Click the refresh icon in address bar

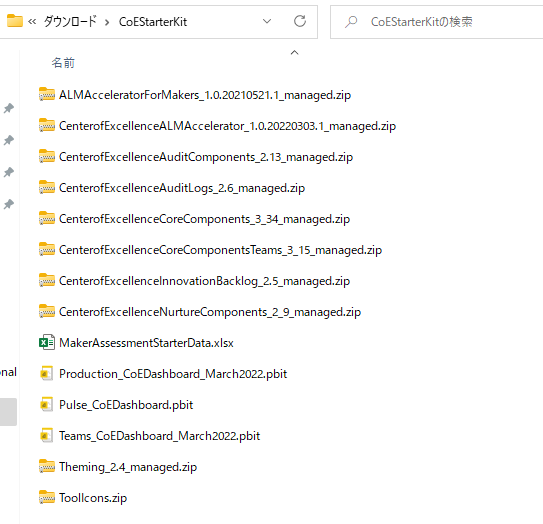pyautogui.click(x=300, y=21)
